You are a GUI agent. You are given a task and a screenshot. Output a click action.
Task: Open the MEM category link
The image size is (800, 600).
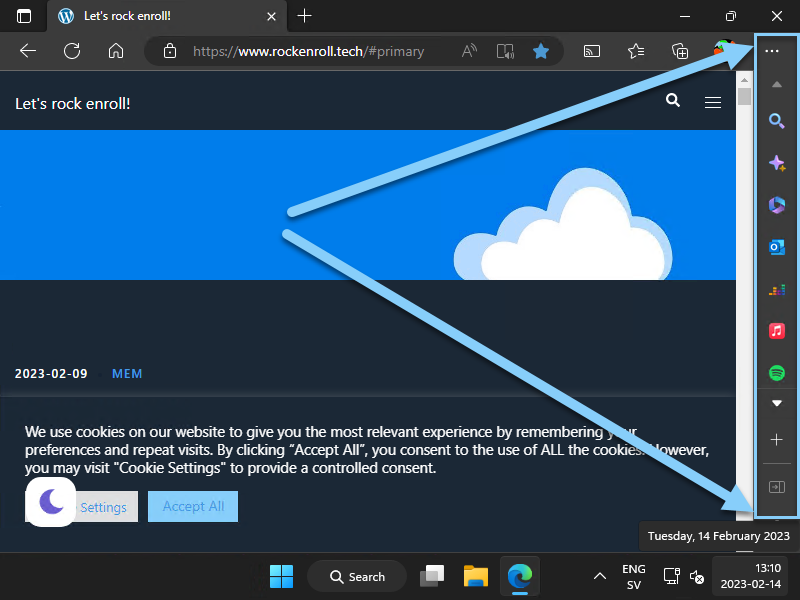[x=127, y=374]
